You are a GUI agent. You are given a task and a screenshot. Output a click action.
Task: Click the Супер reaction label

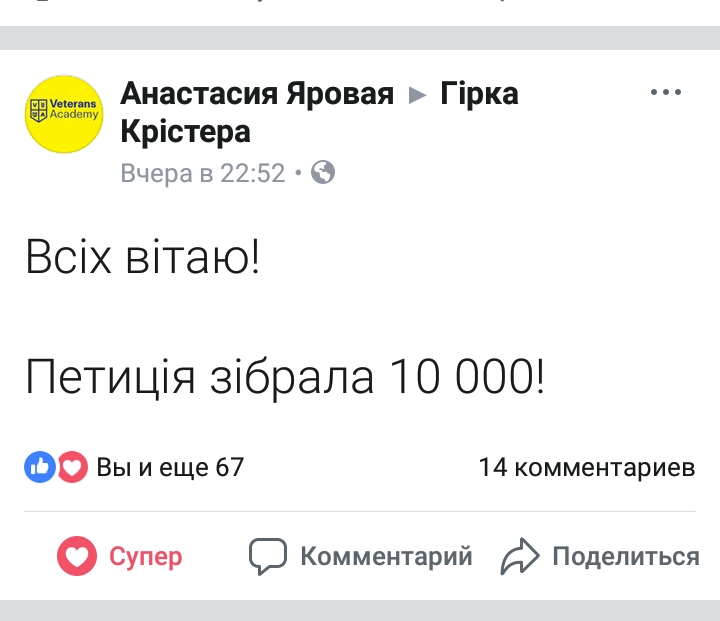pos(146,557)
